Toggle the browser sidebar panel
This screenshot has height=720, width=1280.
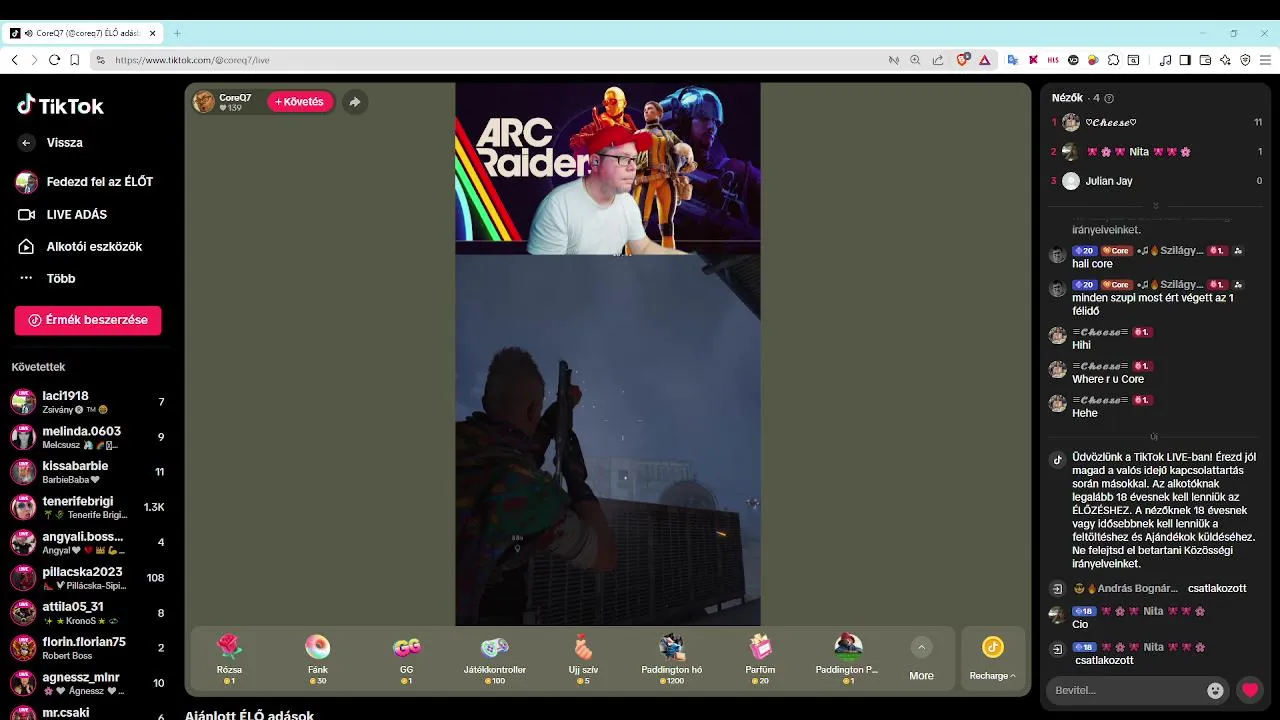pos(1185,60)
